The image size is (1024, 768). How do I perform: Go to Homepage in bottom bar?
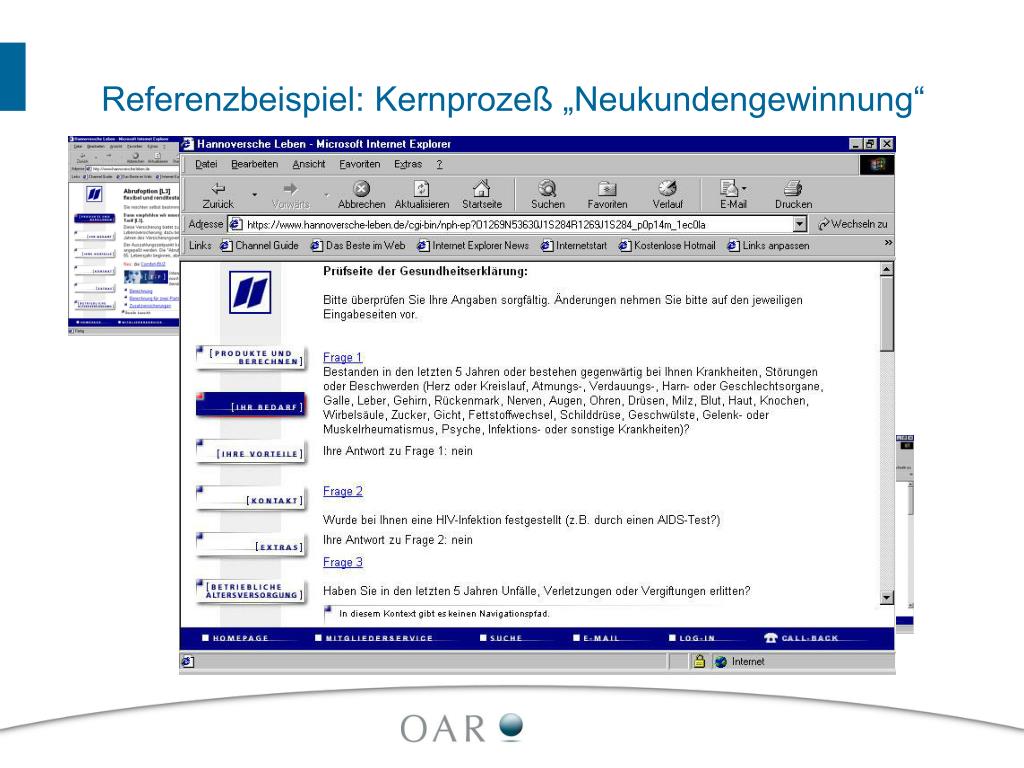point(236,638)
